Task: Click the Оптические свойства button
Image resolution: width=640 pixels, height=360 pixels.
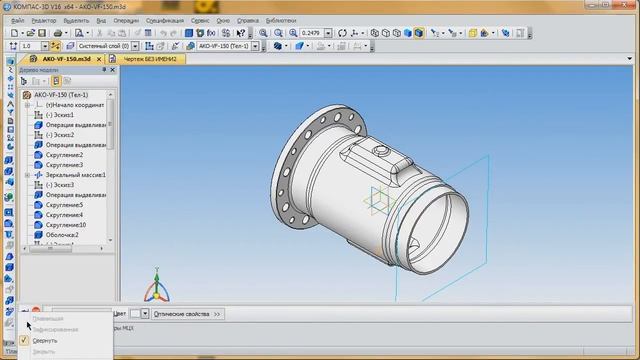Action: click(x=188, y=314)
